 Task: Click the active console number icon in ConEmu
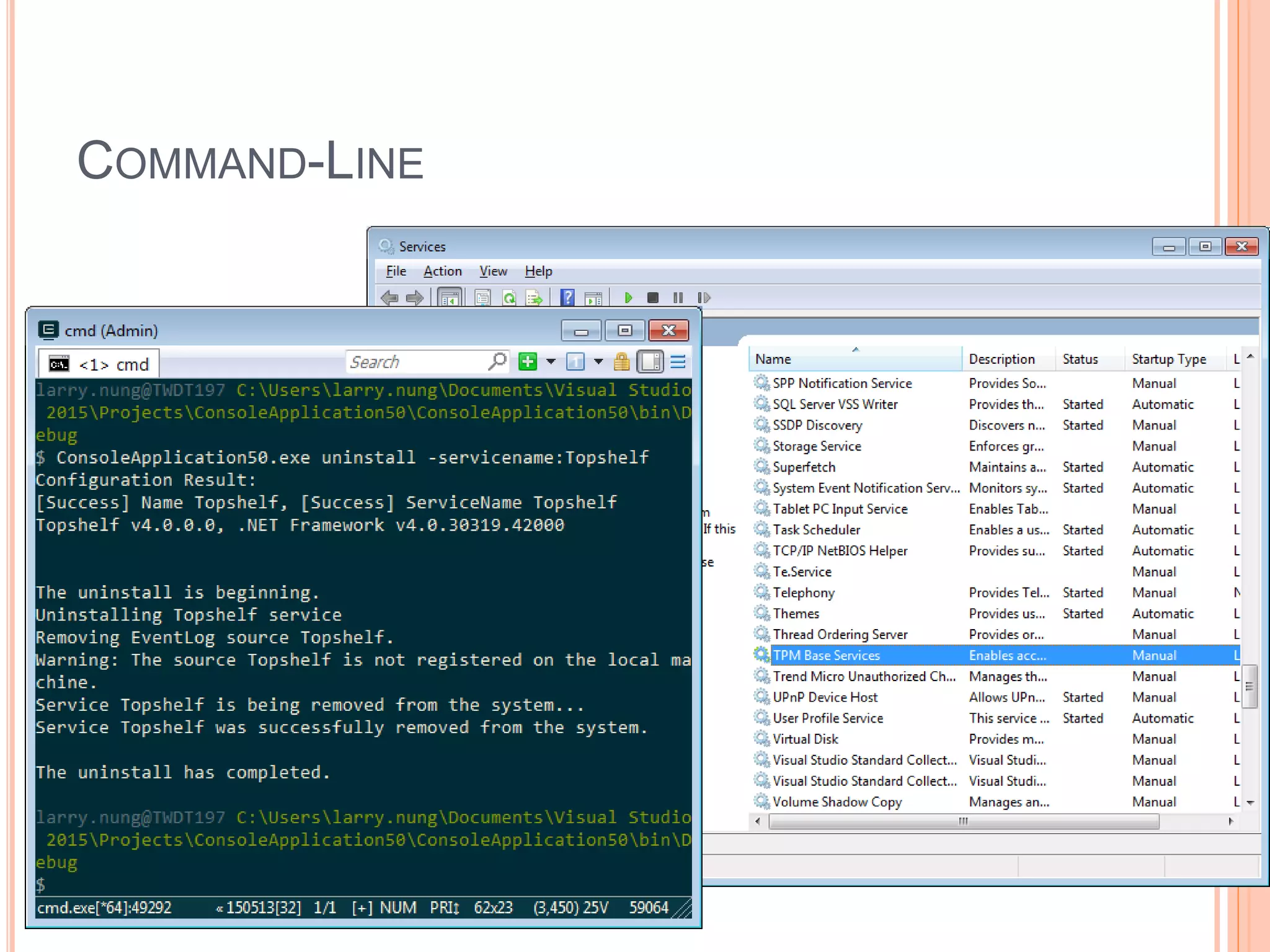tap(575, 361)
